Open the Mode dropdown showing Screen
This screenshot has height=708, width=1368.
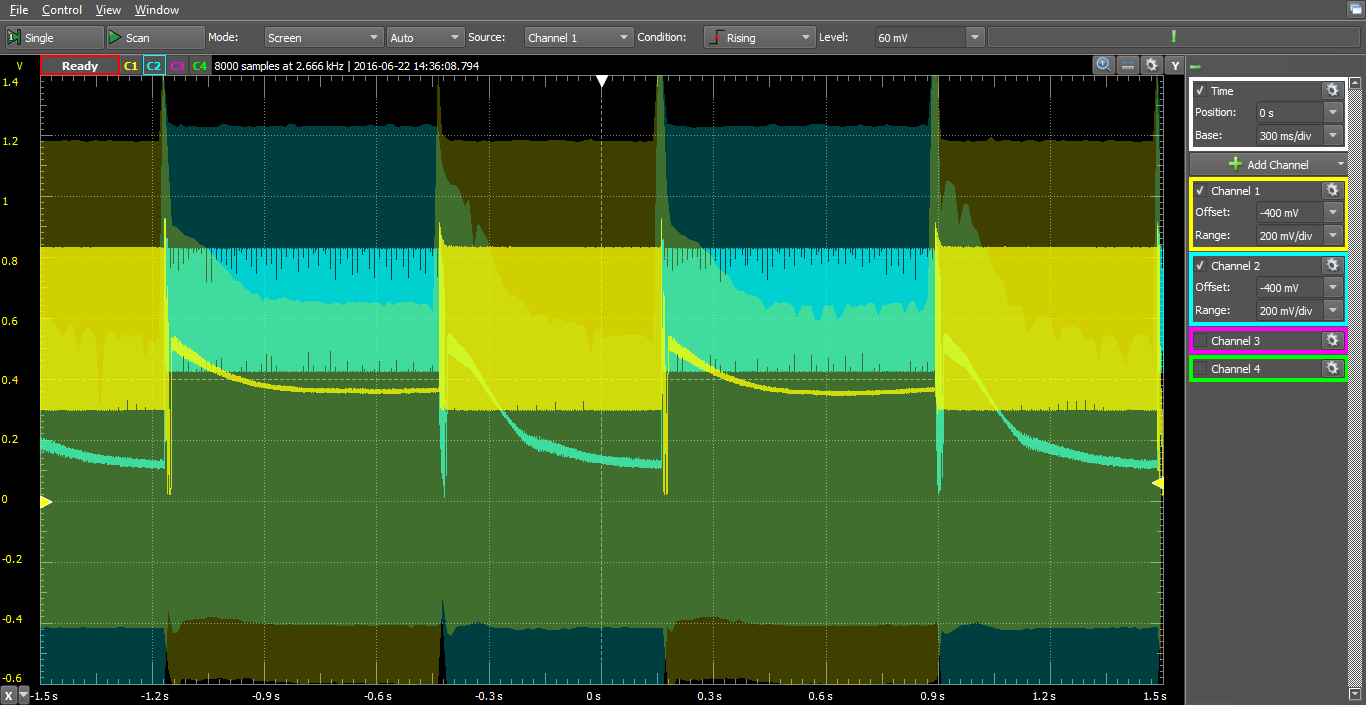coord(323,38)
